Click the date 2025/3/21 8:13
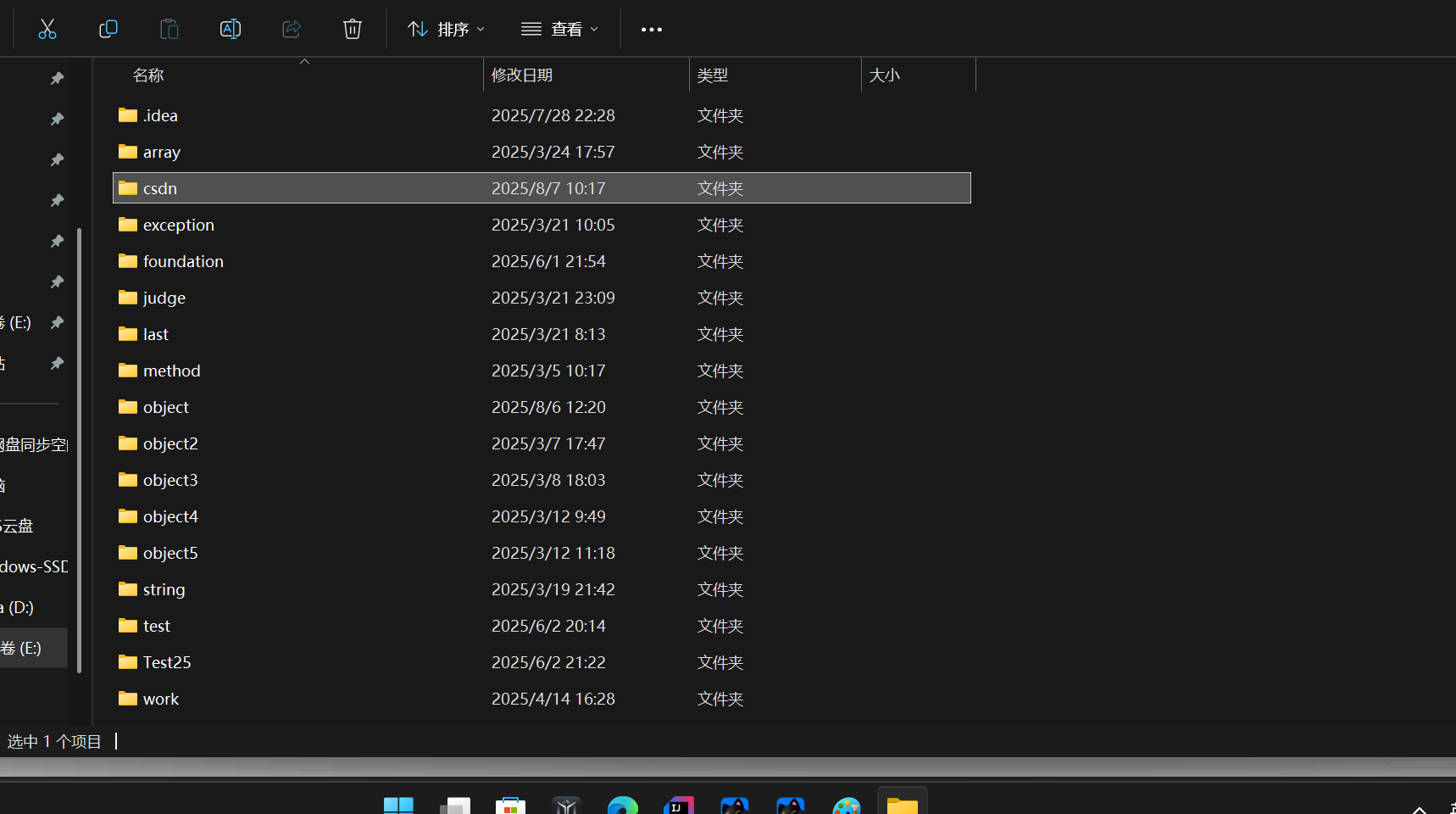Screen dimensions: 1456x814 548,334
